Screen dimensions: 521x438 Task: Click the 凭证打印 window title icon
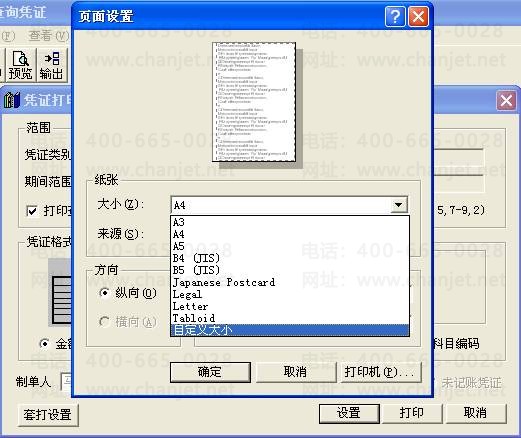tap(12, 100)
